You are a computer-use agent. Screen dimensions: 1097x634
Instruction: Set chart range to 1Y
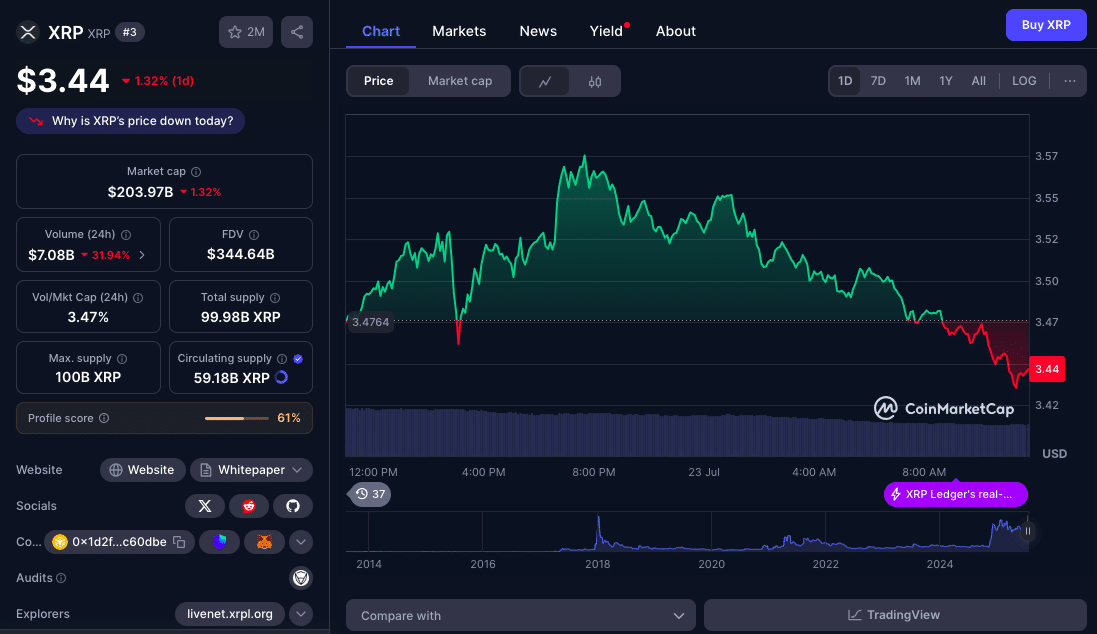[946, 81]
